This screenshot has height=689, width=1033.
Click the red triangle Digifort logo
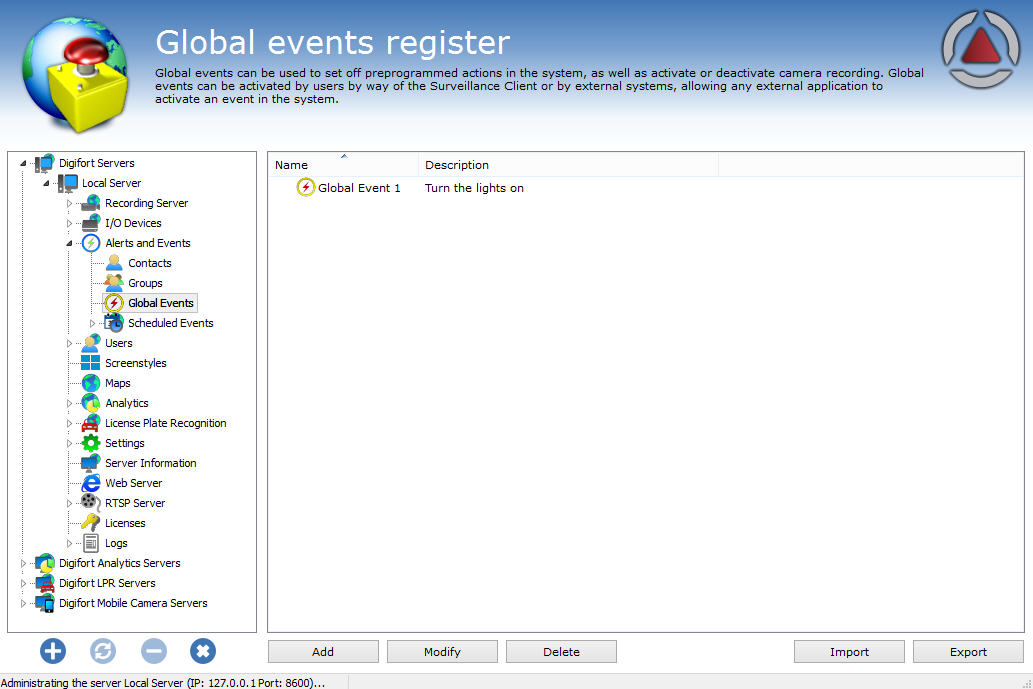pos(982,49)
